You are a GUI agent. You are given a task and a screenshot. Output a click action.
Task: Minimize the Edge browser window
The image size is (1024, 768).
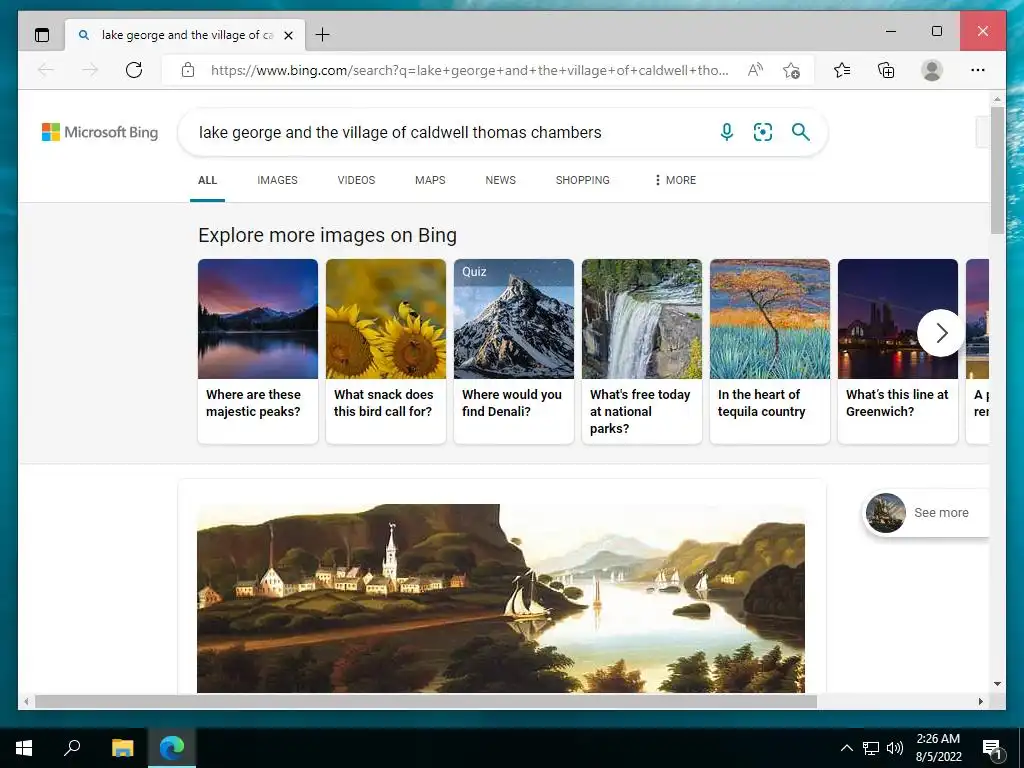(x=891, y=31)
